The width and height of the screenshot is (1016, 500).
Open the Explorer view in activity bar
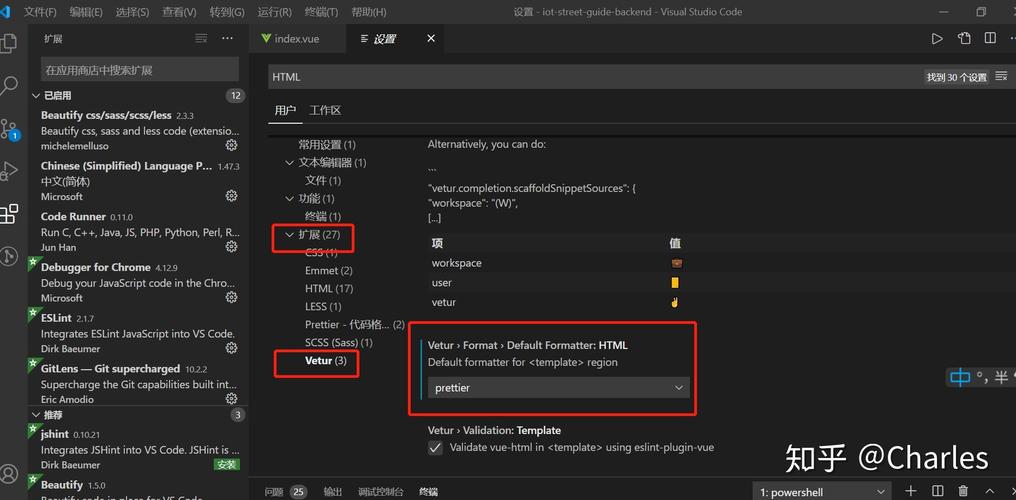8,43
